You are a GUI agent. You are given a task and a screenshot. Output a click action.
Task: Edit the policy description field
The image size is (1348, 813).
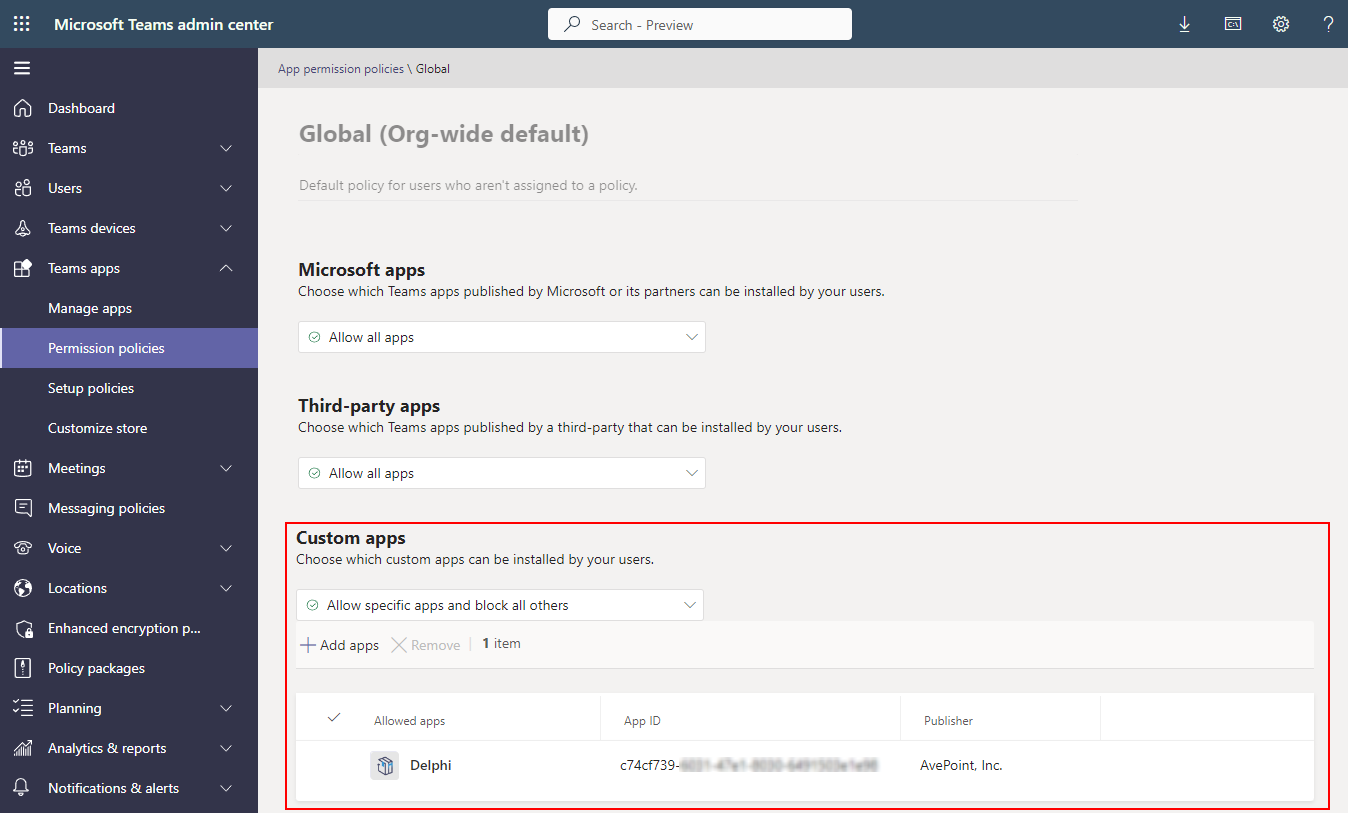pyautogui.click(x=687, y=185)
